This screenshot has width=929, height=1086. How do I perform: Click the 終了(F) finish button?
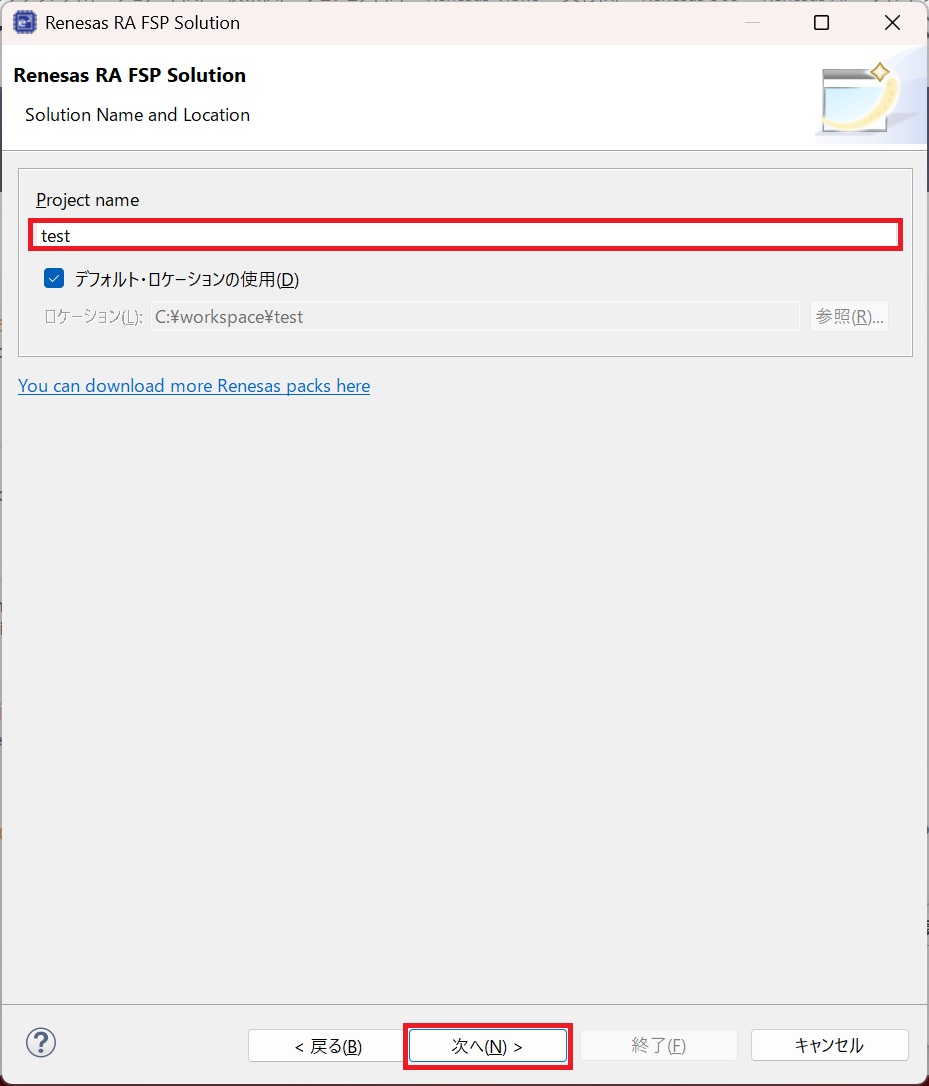[x=659, y=1045]
